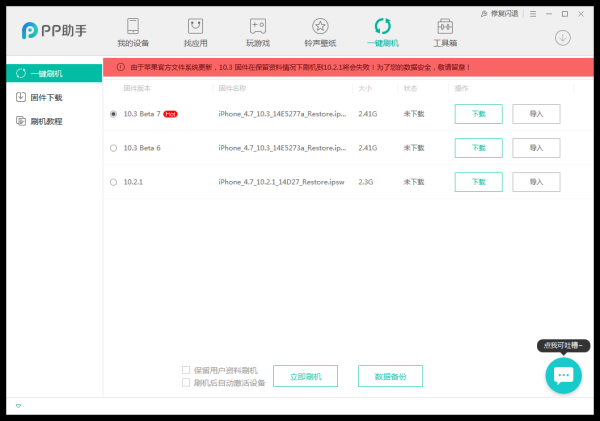
Task: Open the 我的设备 (My Device) section
Action: point(133,32)
